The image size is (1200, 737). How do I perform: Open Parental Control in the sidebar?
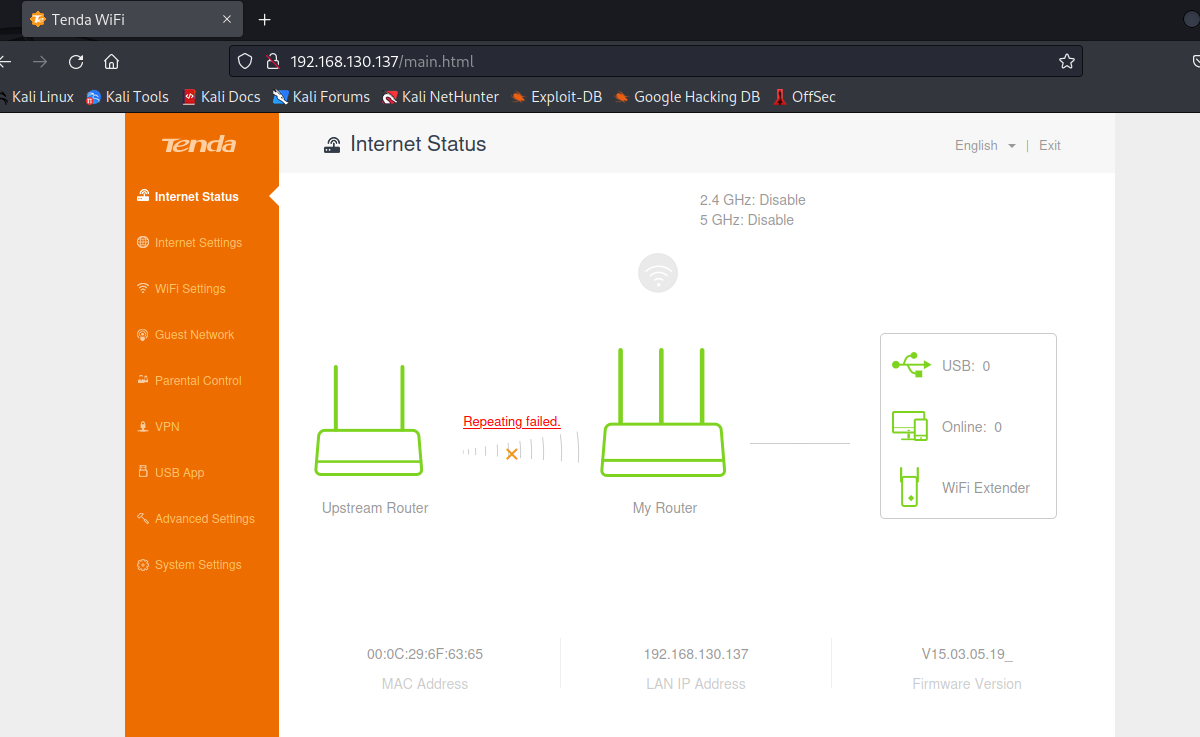click(198, 381)
